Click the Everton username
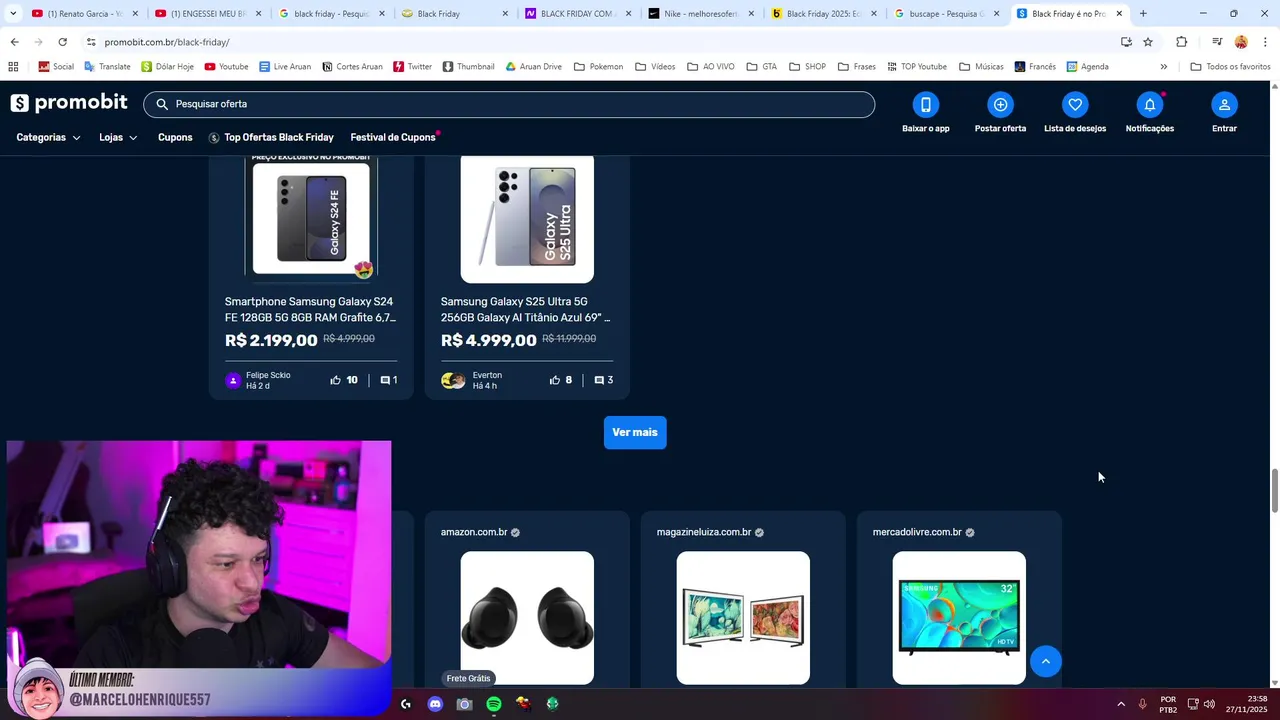 pyautogui.click(x=487, y=375)
